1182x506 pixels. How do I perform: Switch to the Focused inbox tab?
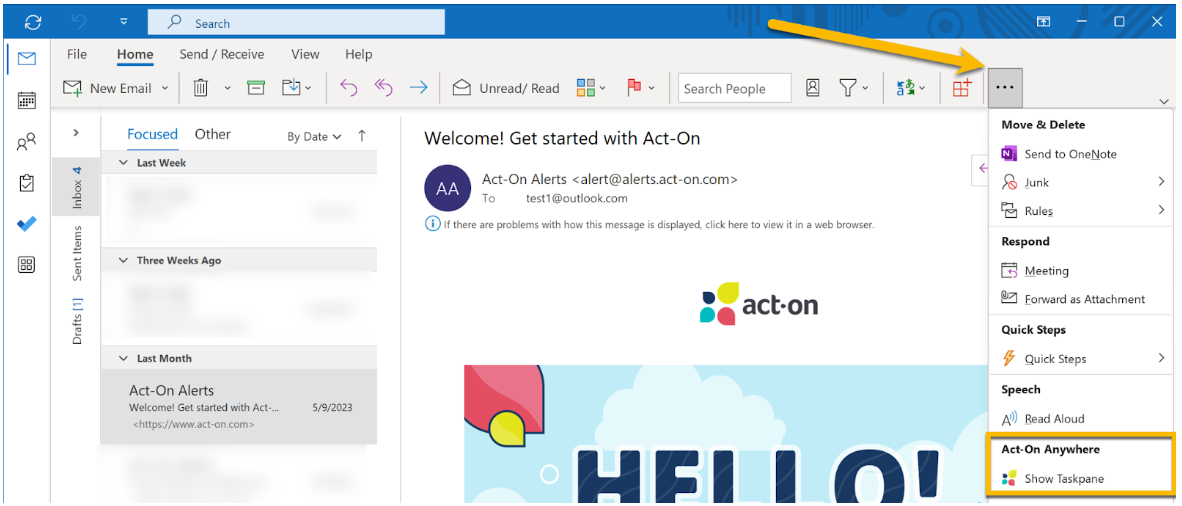point(152,134)
